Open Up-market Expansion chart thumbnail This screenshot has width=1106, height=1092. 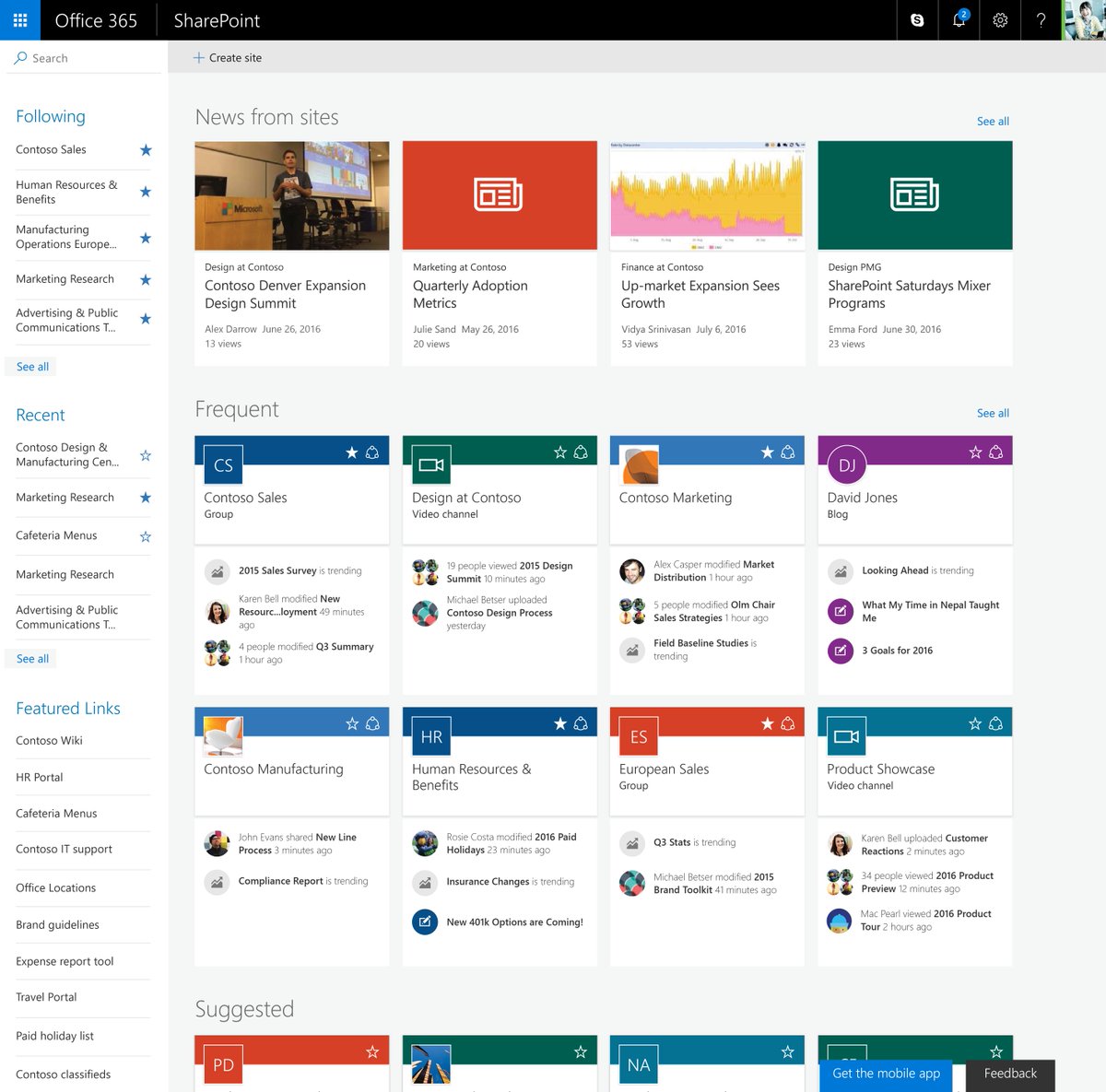pos(707,195)
